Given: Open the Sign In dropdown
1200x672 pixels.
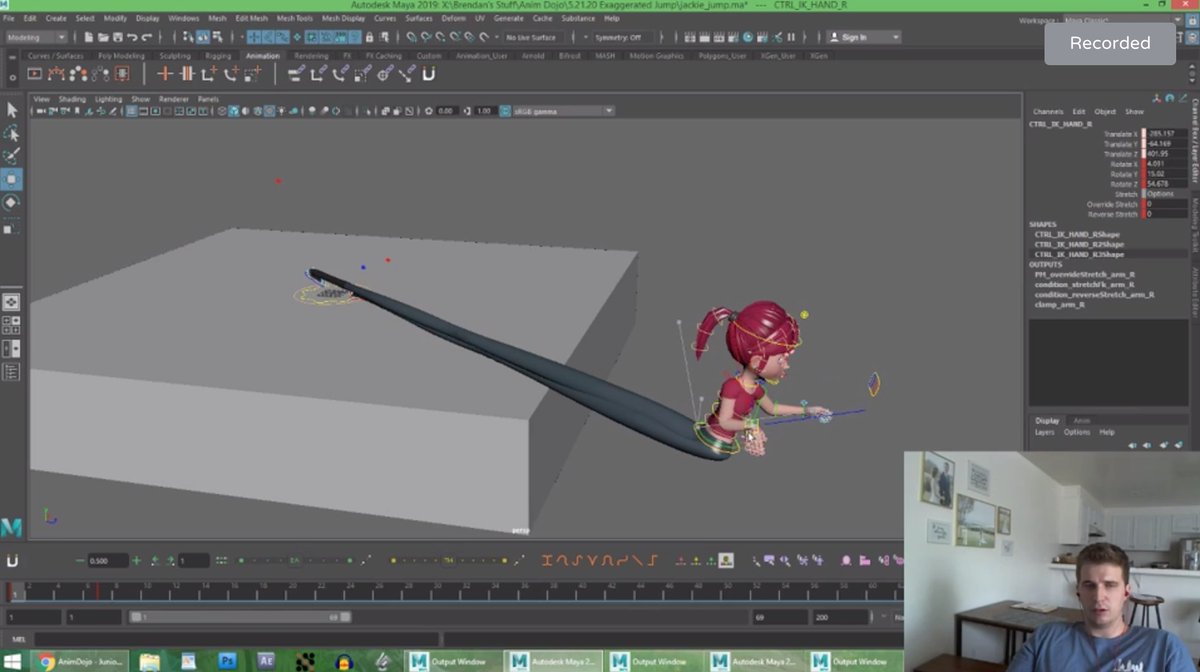Looking at the screenshot, I should click(864, 37).
